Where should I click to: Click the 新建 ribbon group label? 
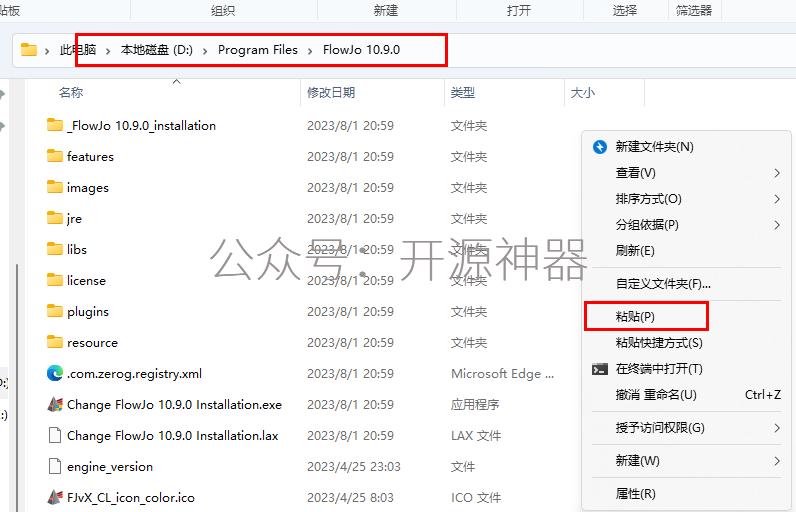[x=386, y=11]
